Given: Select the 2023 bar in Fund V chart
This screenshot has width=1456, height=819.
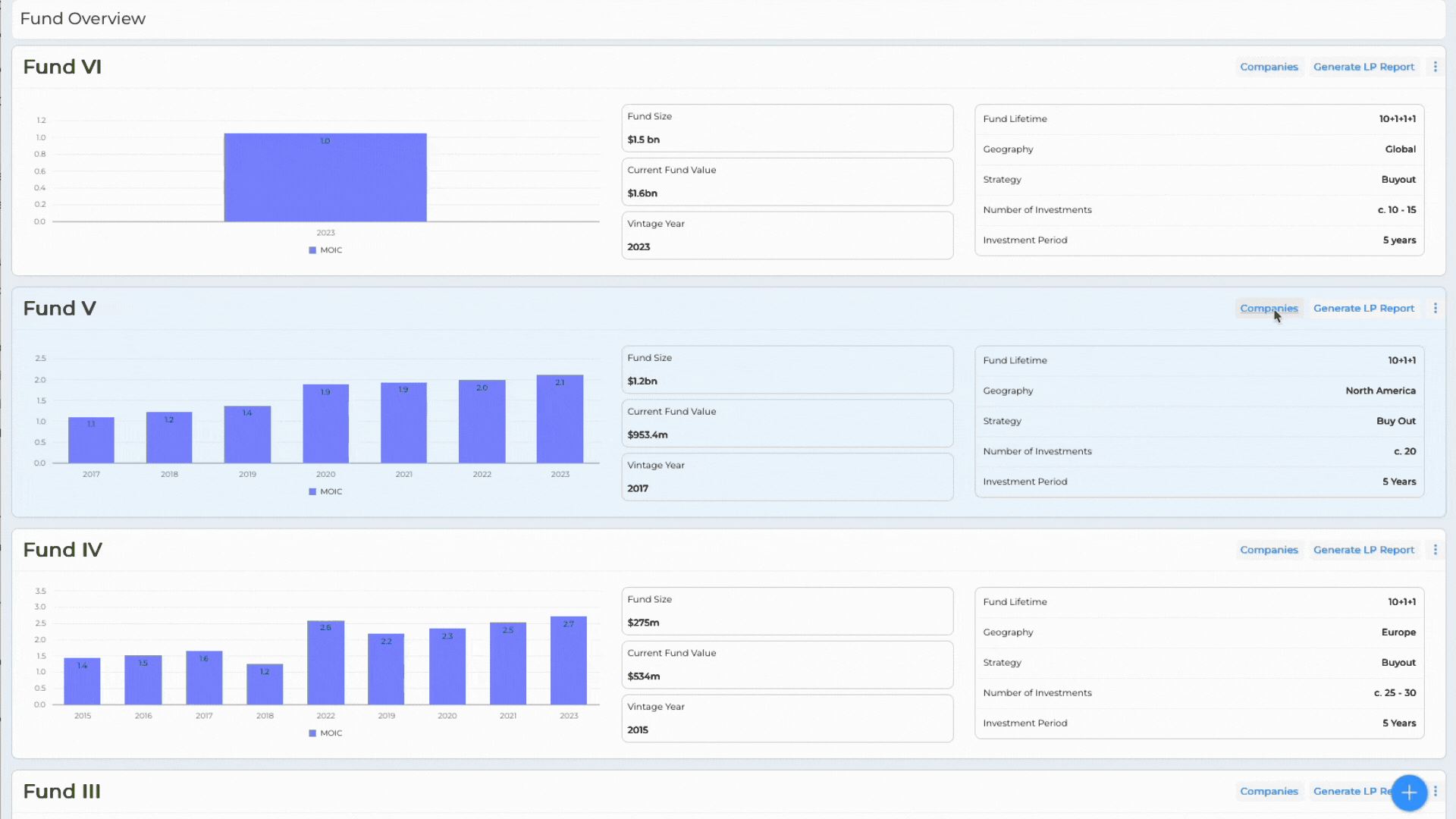Looking at the screenshot, I should [x=560, y=421].
